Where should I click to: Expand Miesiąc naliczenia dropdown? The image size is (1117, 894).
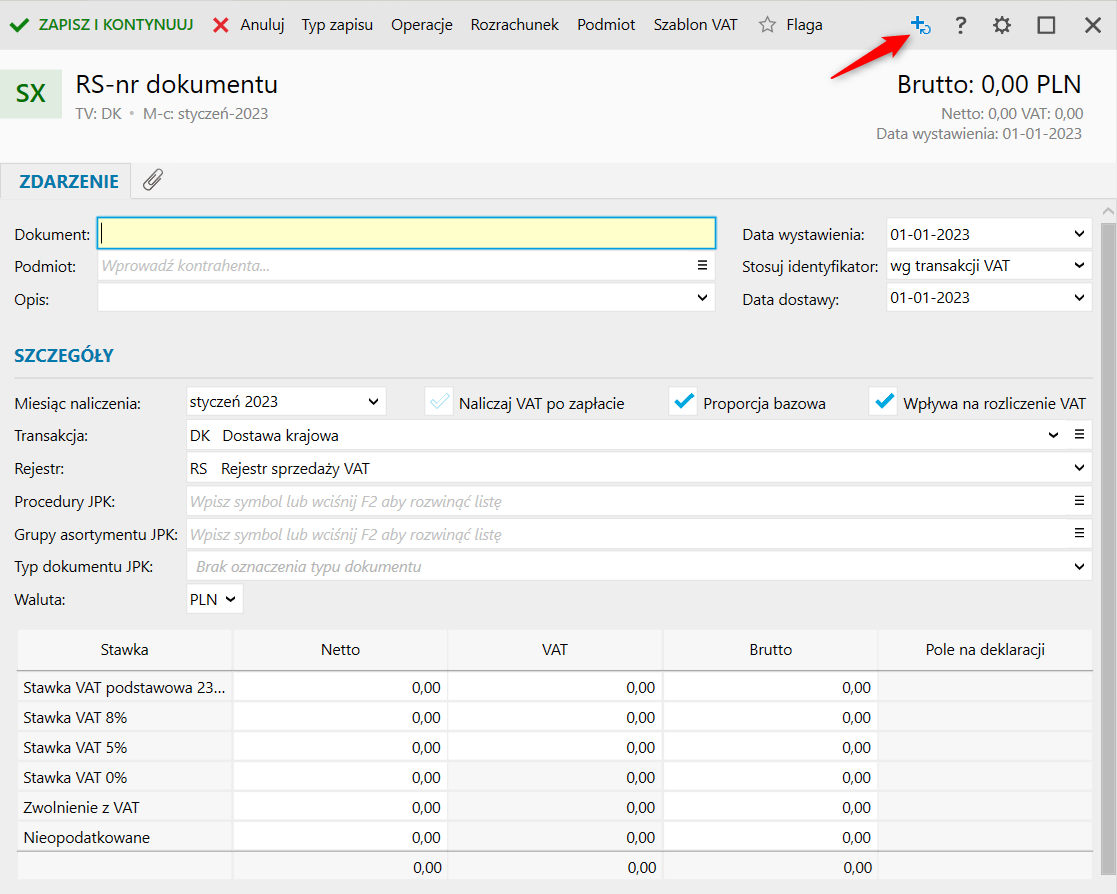(373, 402)
